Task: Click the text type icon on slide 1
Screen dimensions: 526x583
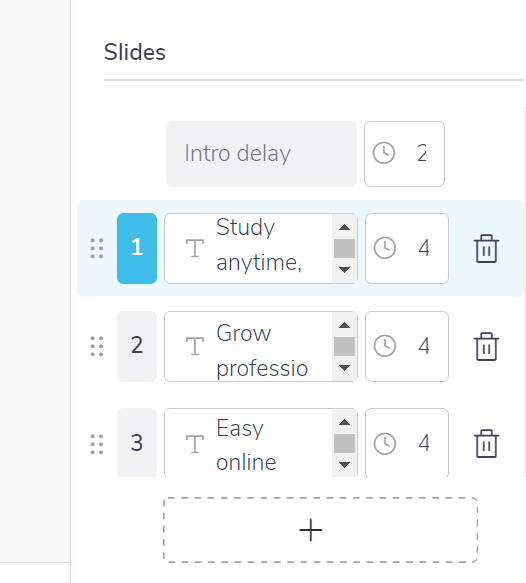Action: pos(195,248)
